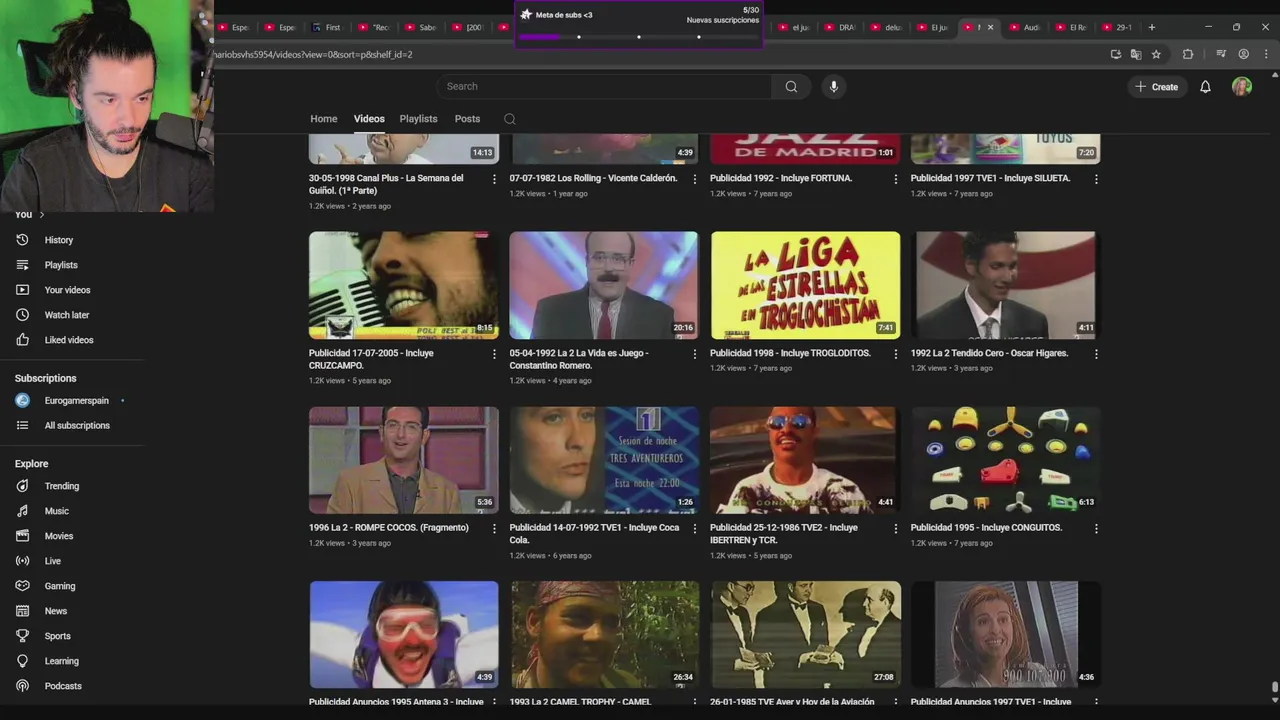1280x720 pixels.
Task: Switch to browser tab labeled First
Action: click(x=327, y=27)
